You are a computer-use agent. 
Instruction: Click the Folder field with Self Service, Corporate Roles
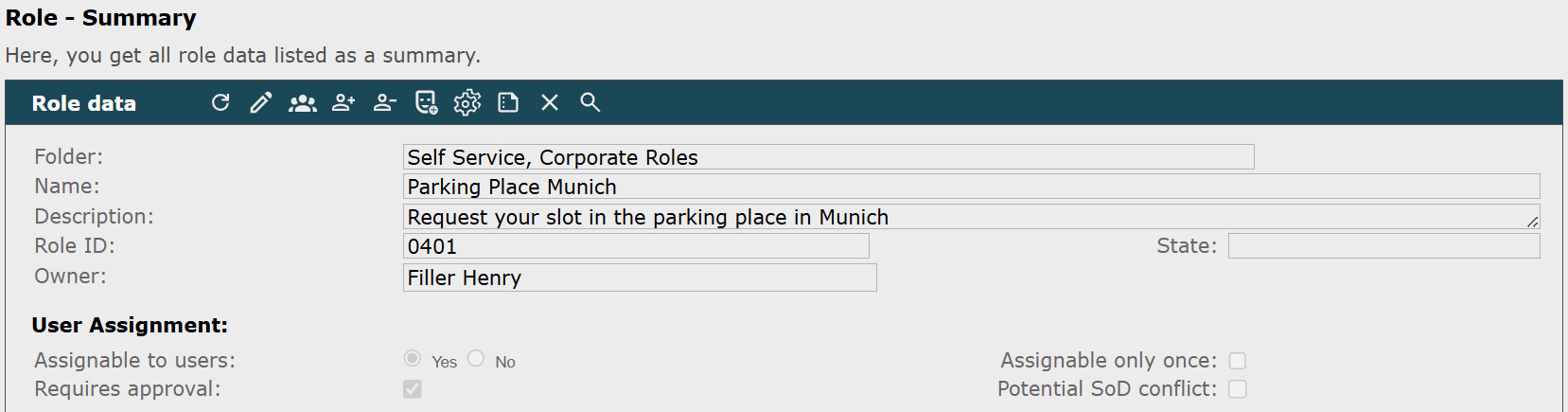tap(829, 157)
